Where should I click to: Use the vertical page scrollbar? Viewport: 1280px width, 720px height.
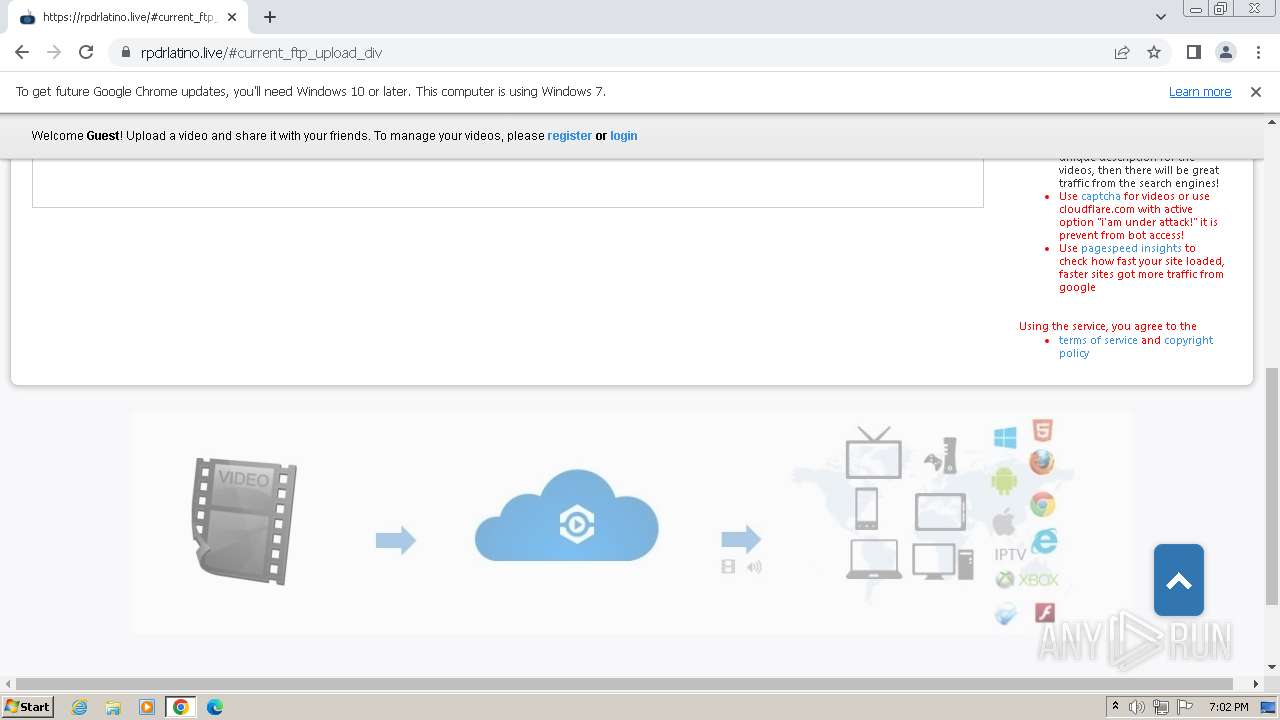[x=1272, y=486]
